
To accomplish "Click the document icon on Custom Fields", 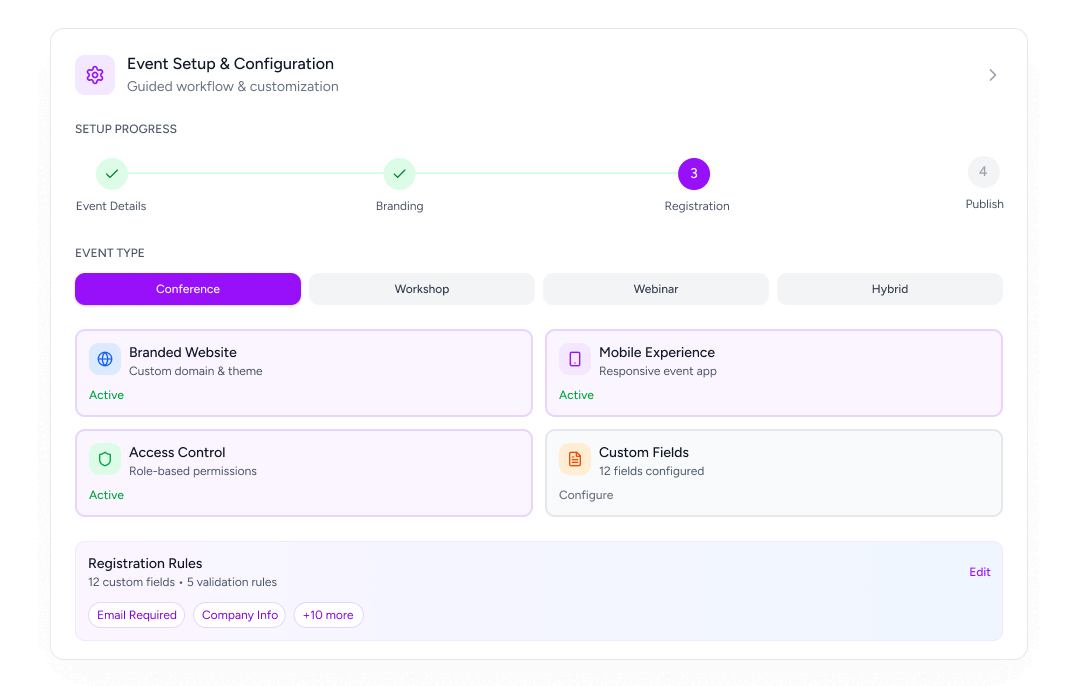I will [575, 459].
